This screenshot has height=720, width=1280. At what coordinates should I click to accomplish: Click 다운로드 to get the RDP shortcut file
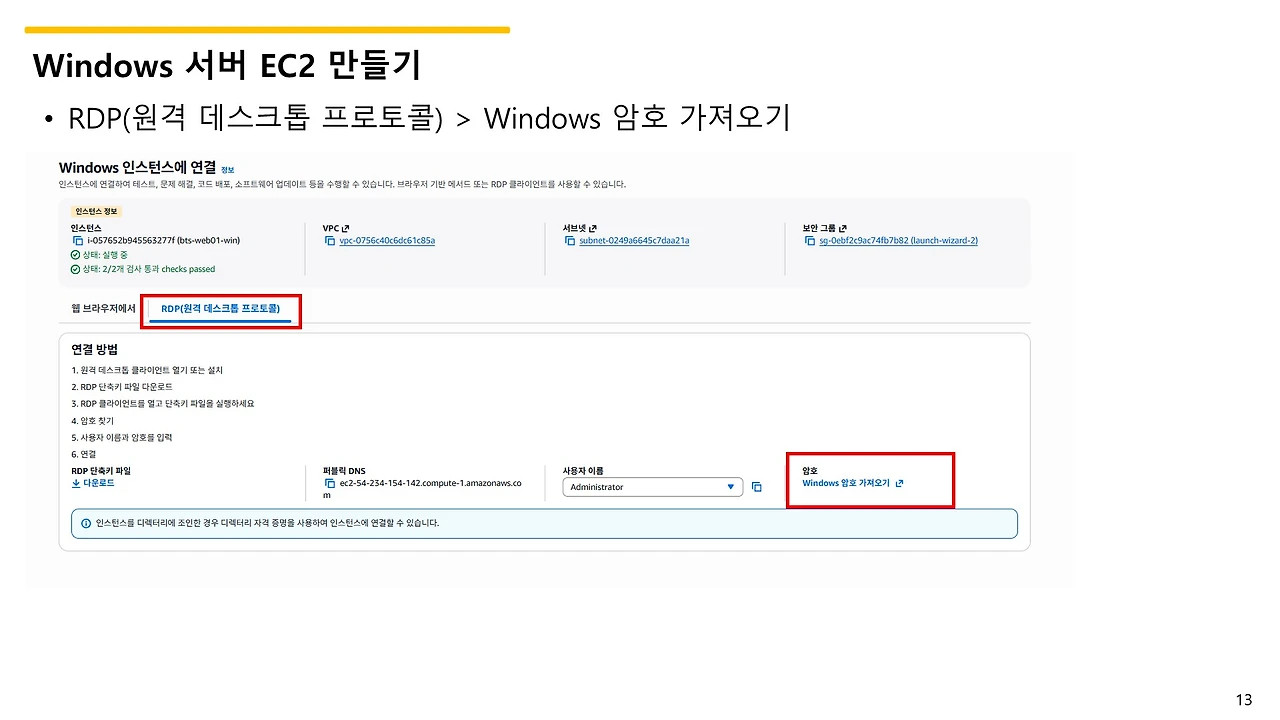coord(93,483)
